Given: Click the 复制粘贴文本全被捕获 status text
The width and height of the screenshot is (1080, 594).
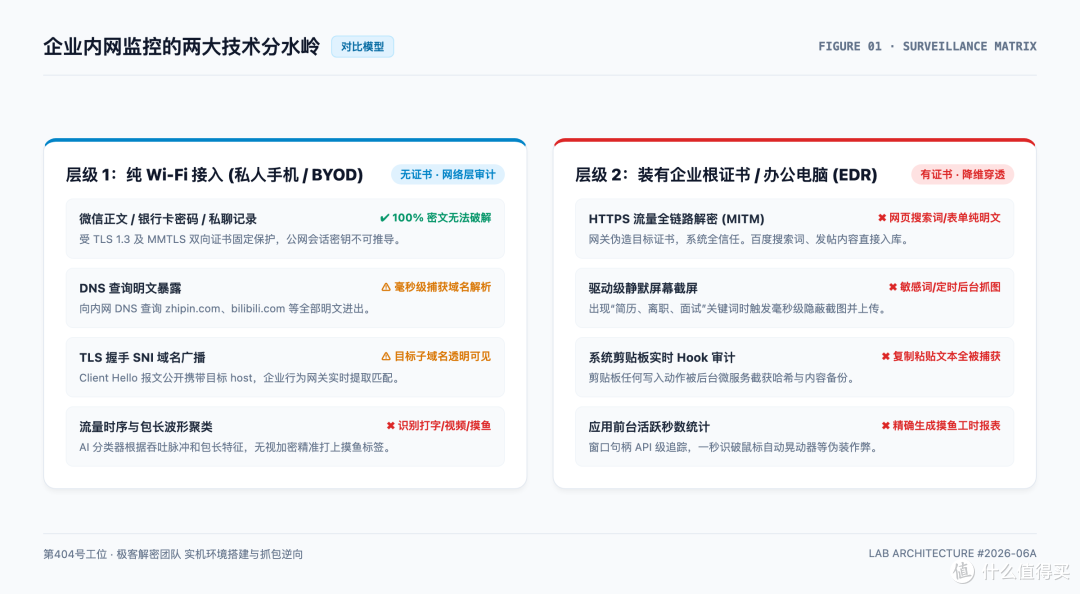Looking at the screenshot, I should coord(946,357).
